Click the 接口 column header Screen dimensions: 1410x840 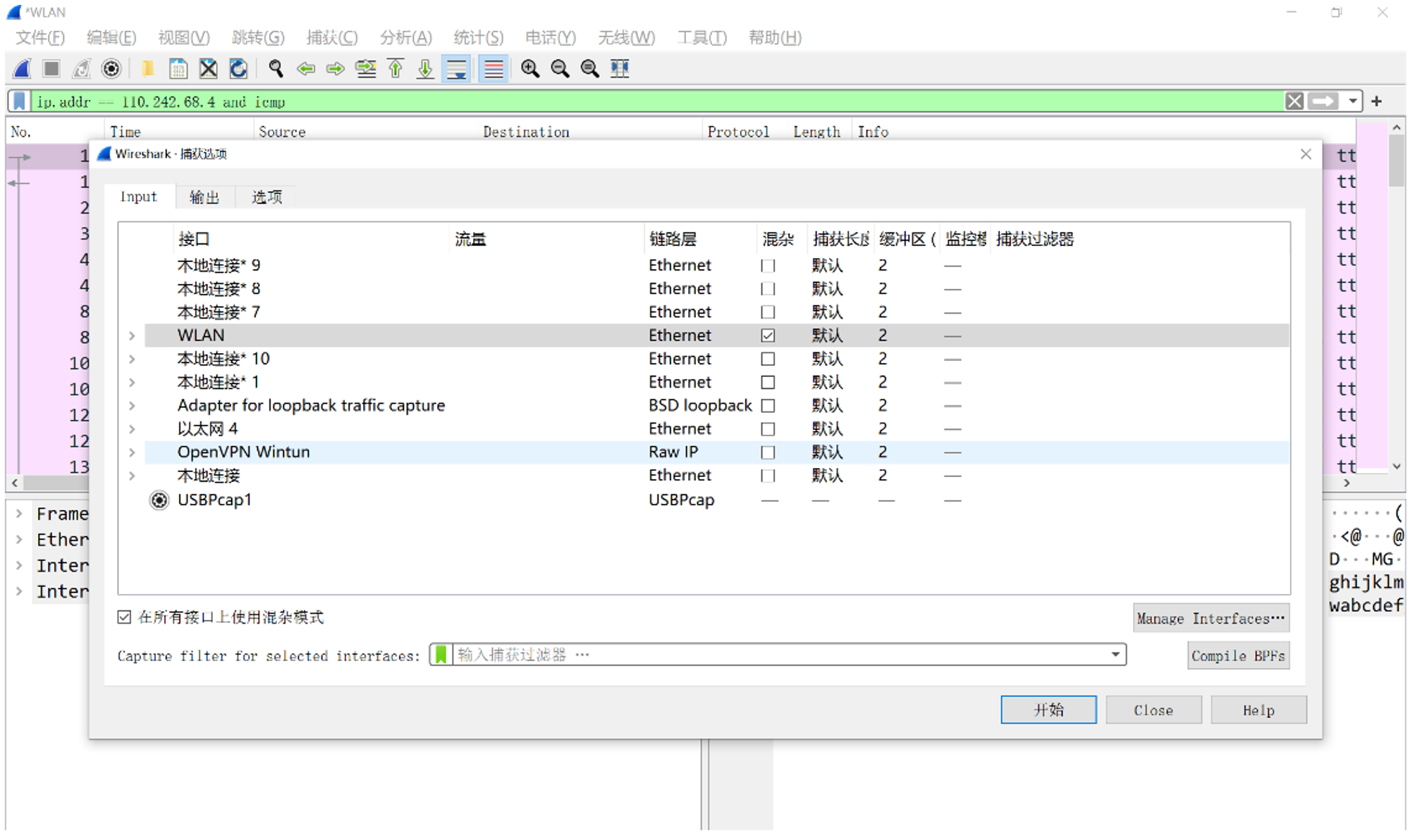tap(312, 239)
